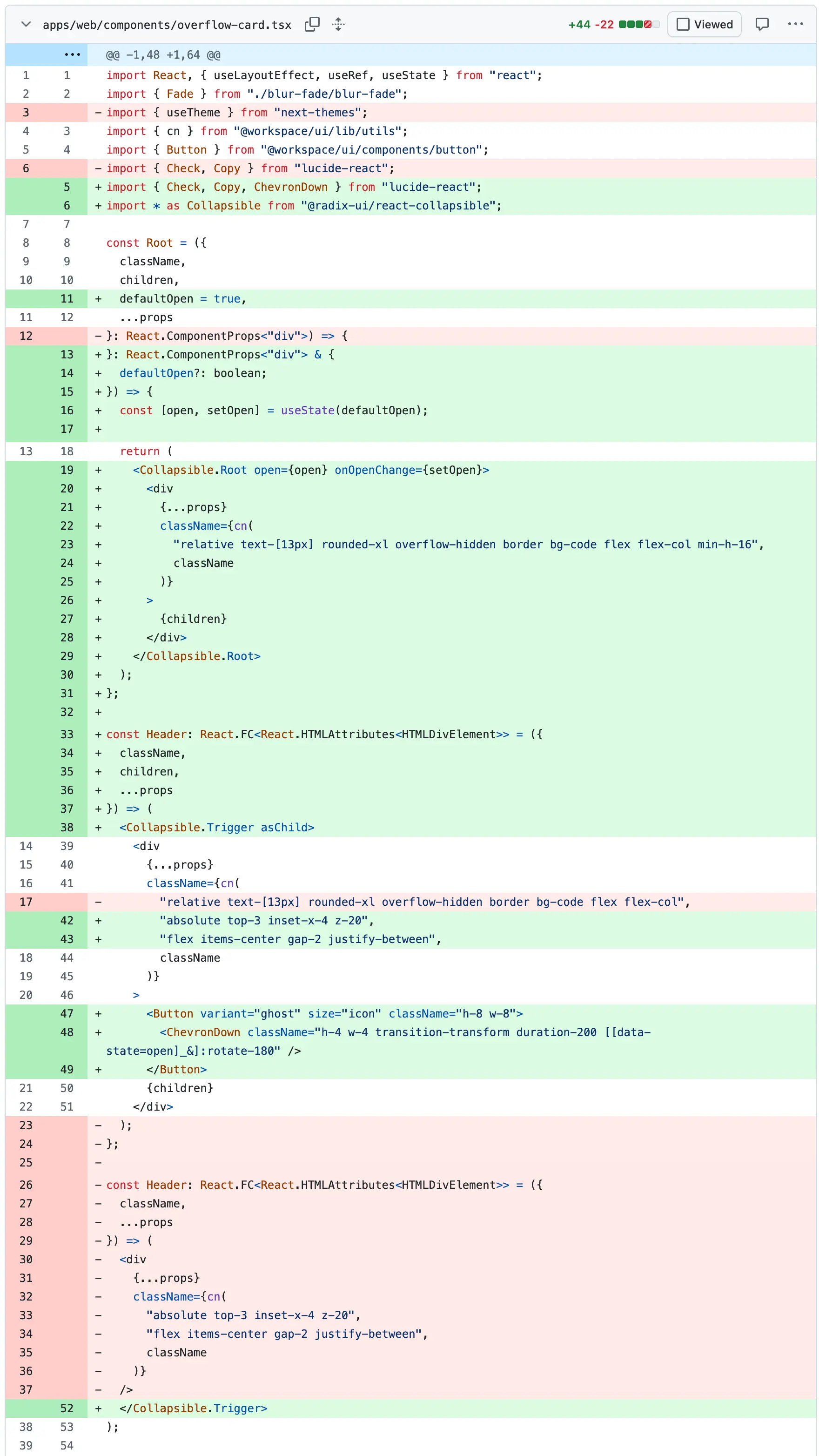
Task: Click the Viewed button
Action: pyautogui.click(x=704, y=24)
